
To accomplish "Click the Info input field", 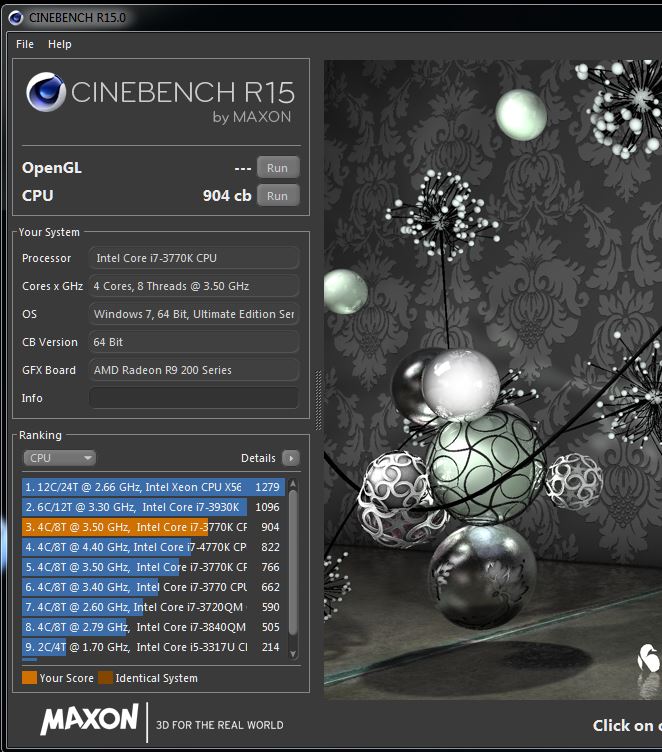I will pyautogui.click(x=194, y=398).
